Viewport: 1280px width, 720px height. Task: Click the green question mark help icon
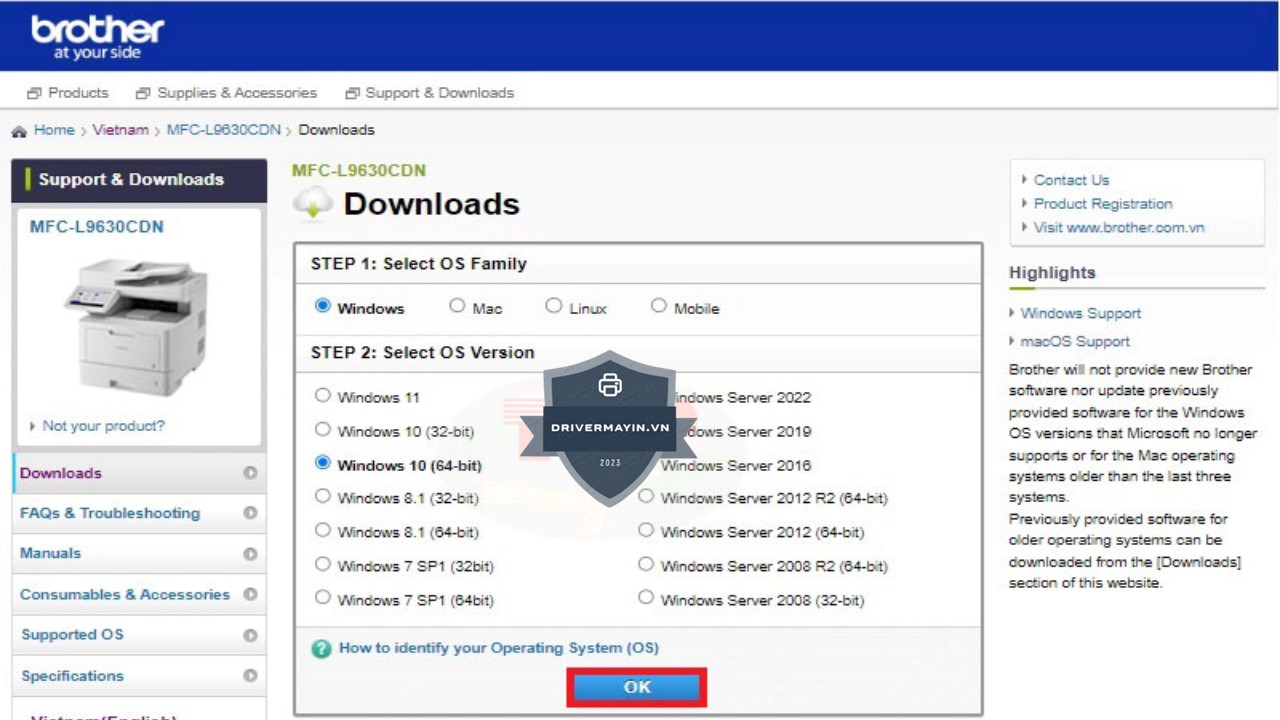pyautogui.click(x=321, y=649)
